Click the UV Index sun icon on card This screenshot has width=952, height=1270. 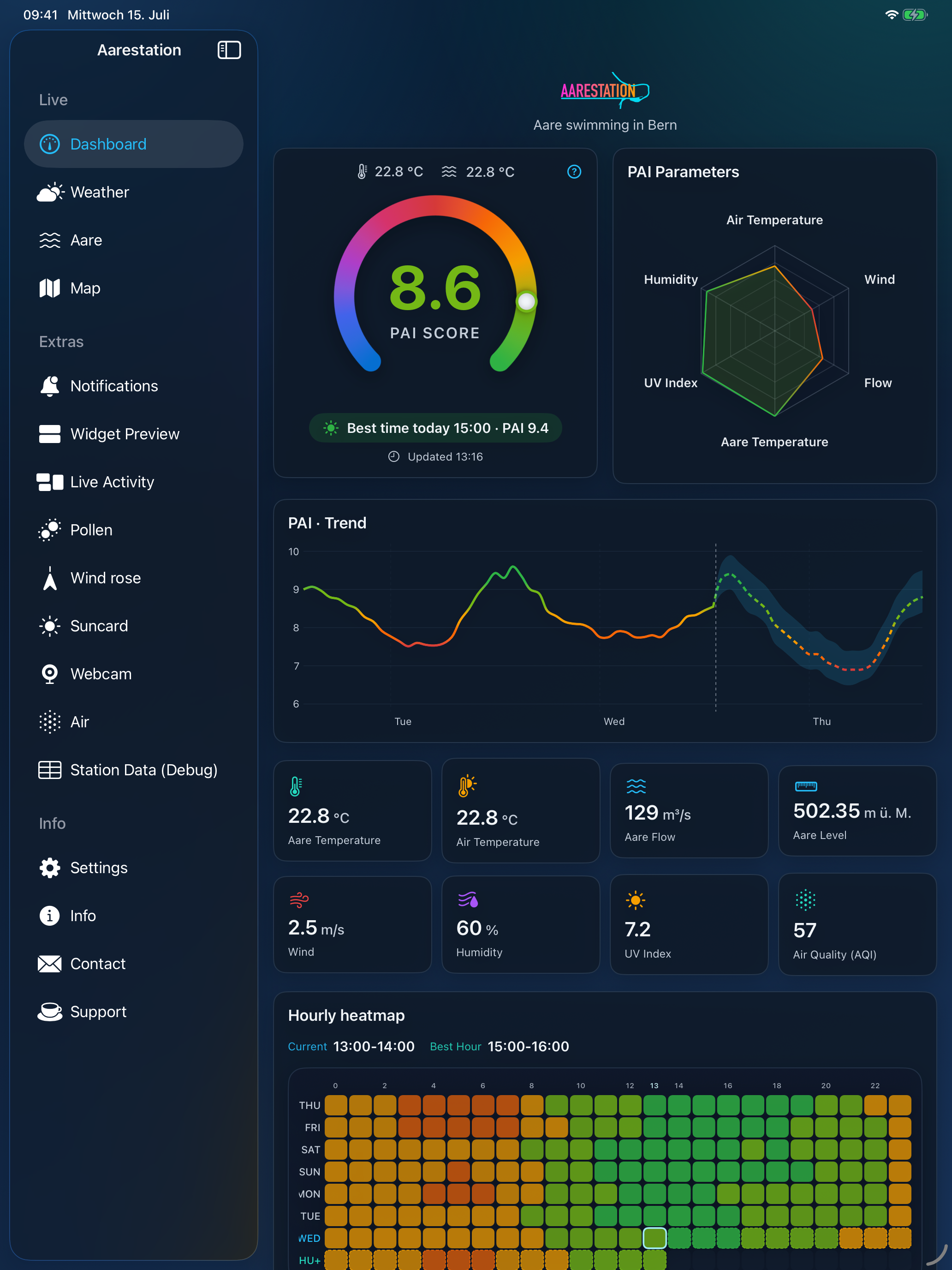(635, 900)
